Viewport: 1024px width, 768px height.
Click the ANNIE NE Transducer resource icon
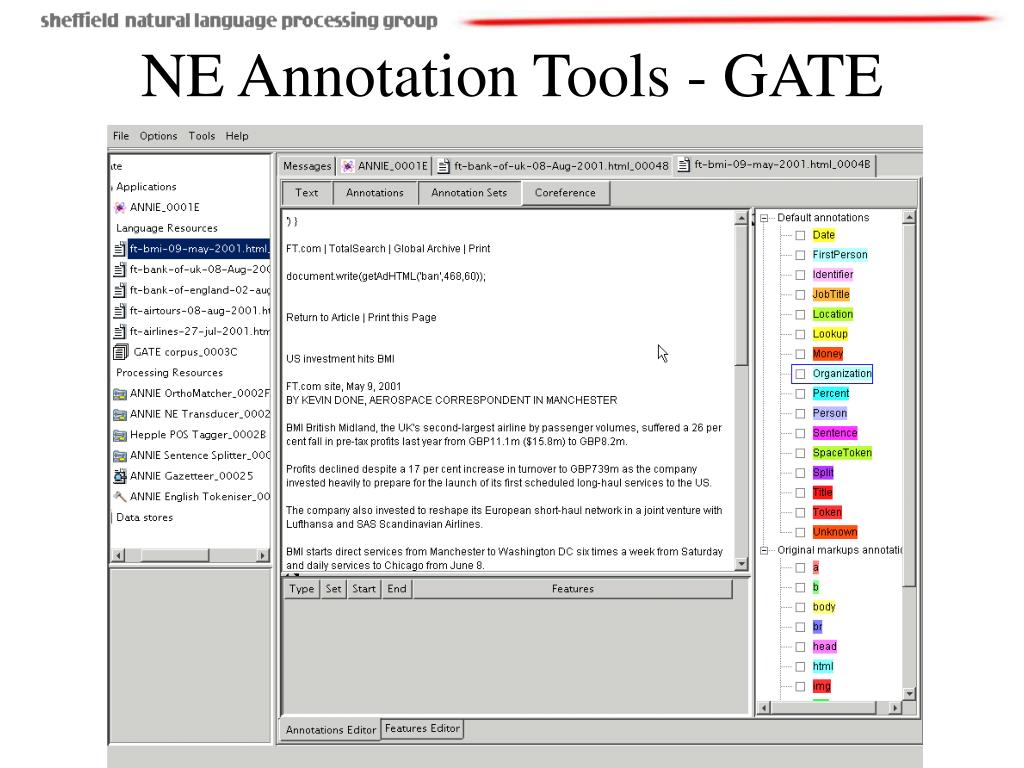tap(120, 415)
